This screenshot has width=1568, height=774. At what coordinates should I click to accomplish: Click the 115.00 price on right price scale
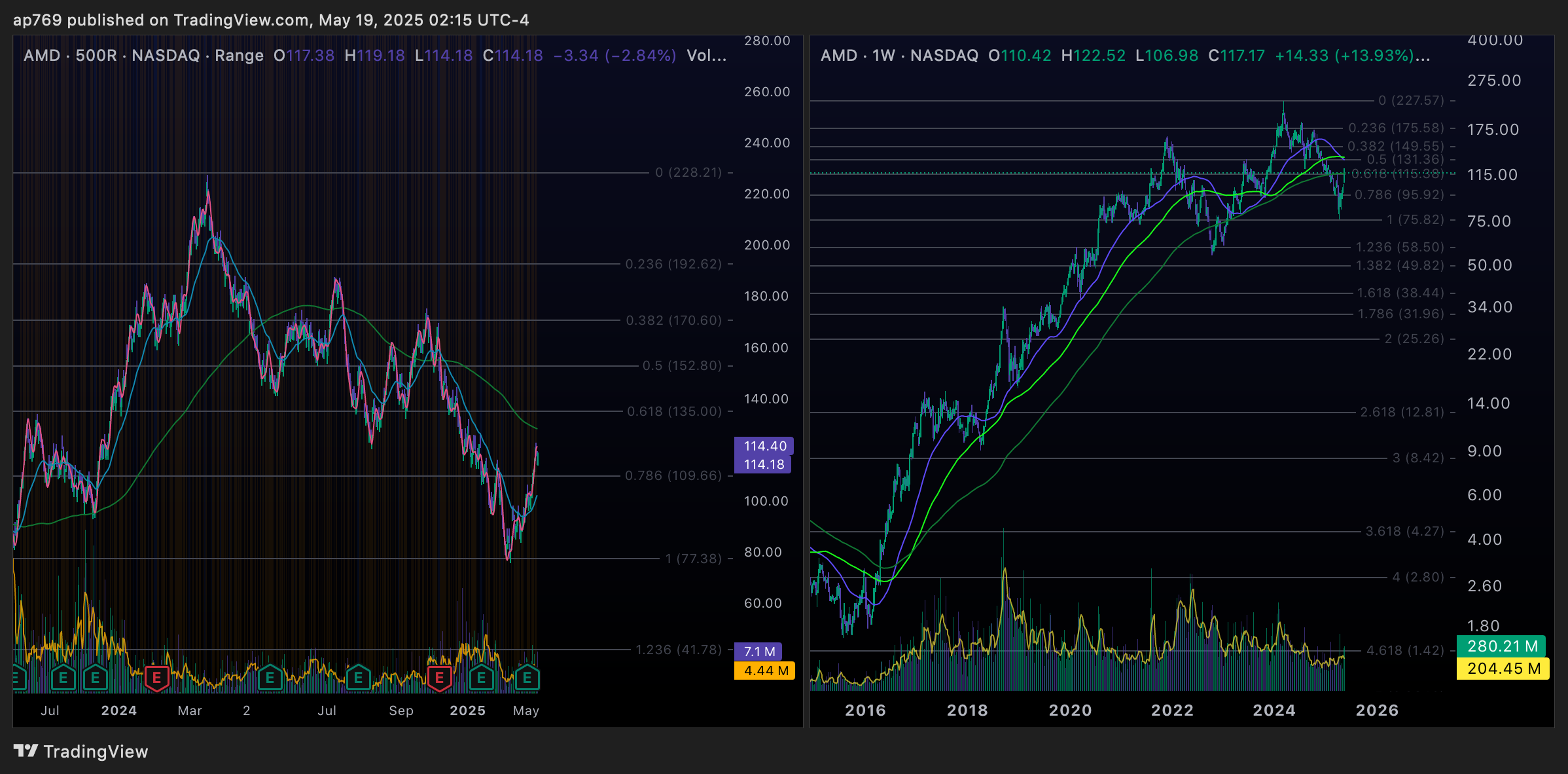[1493, 175]
